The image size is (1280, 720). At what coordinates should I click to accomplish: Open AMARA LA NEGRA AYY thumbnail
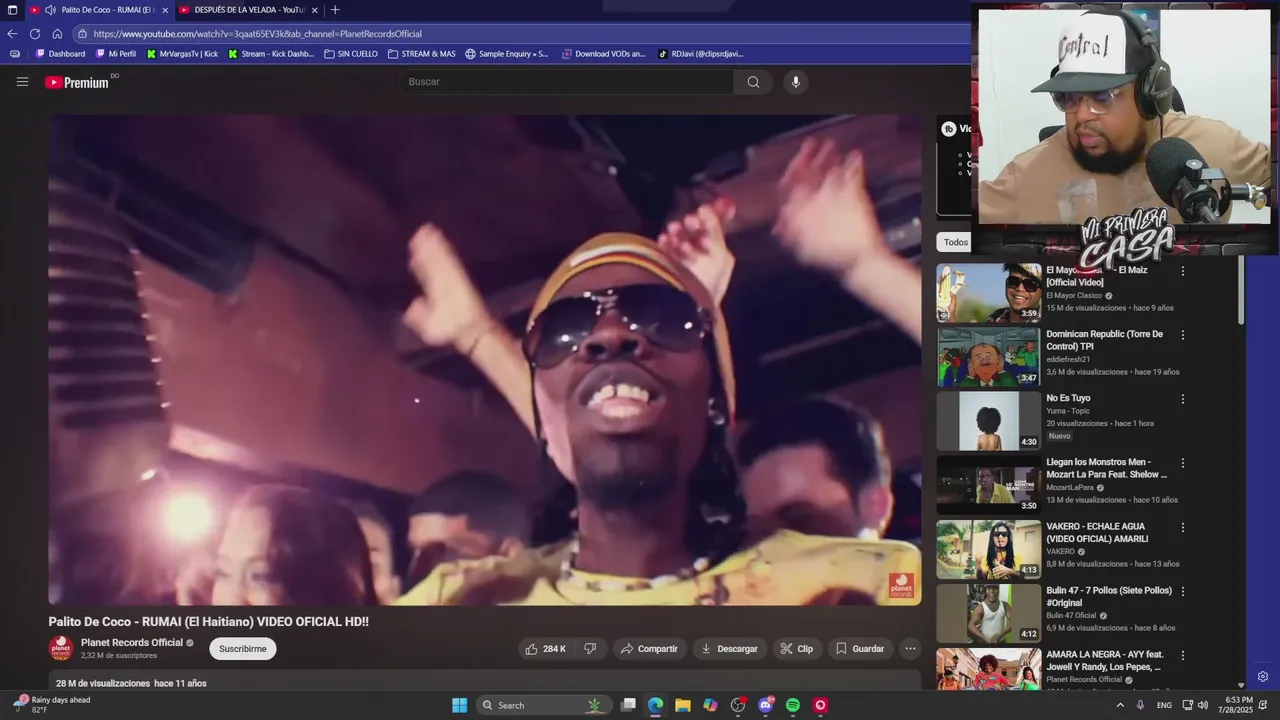click(x=989, y=669)
